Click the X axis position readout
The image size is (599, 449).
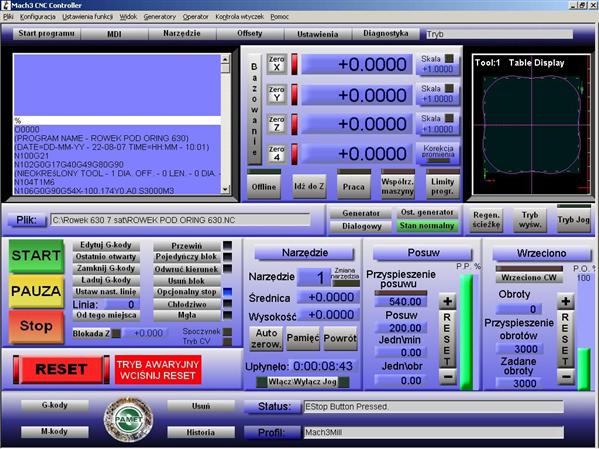click(357, 64)
